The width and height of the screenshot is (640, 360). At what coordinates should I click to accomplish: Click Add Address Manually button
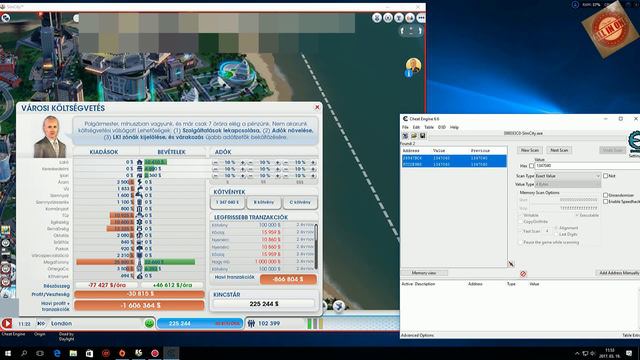coord(618,273)
